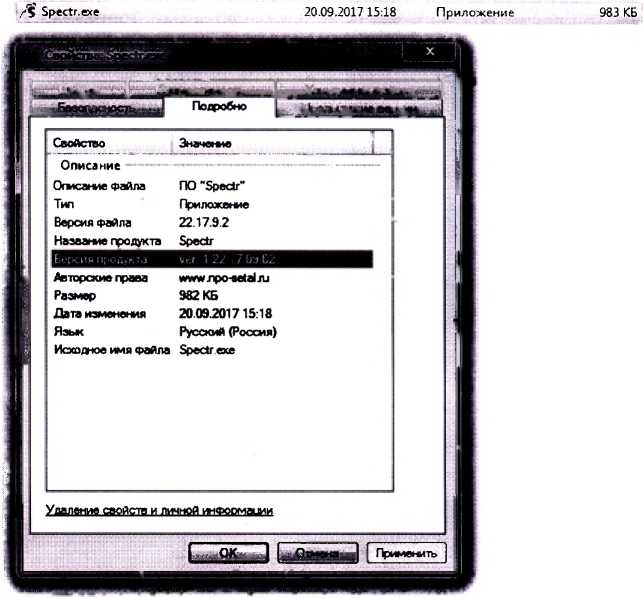Image resolution: width=644 pixels, height=598 pixels.
Task: Click Приложение type in the Explorer file row
Action: click(x=475, y=12)
